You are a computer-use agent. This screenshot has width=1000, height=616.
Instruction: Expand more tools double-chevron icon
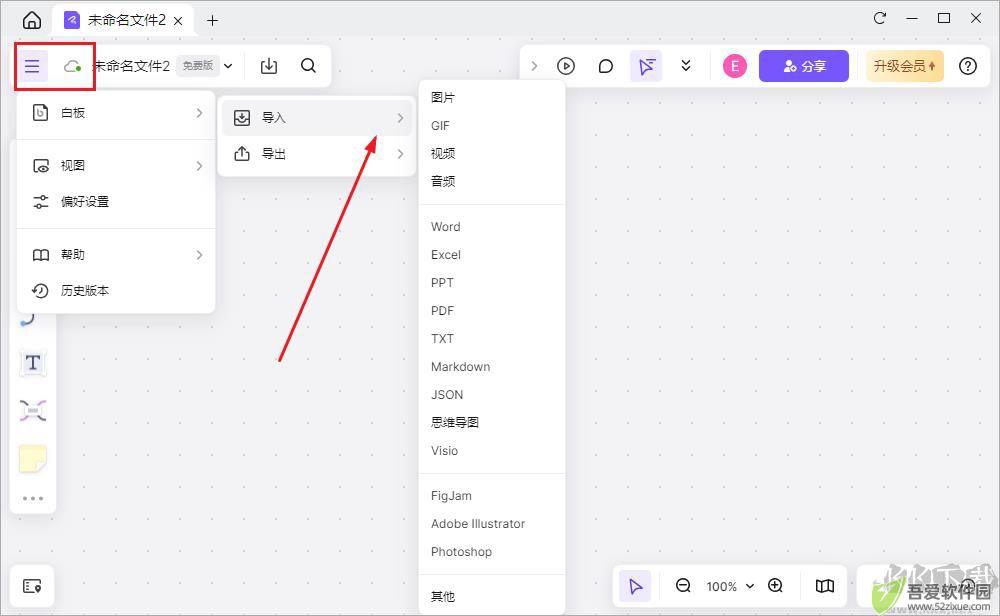[x=686, y=66]
